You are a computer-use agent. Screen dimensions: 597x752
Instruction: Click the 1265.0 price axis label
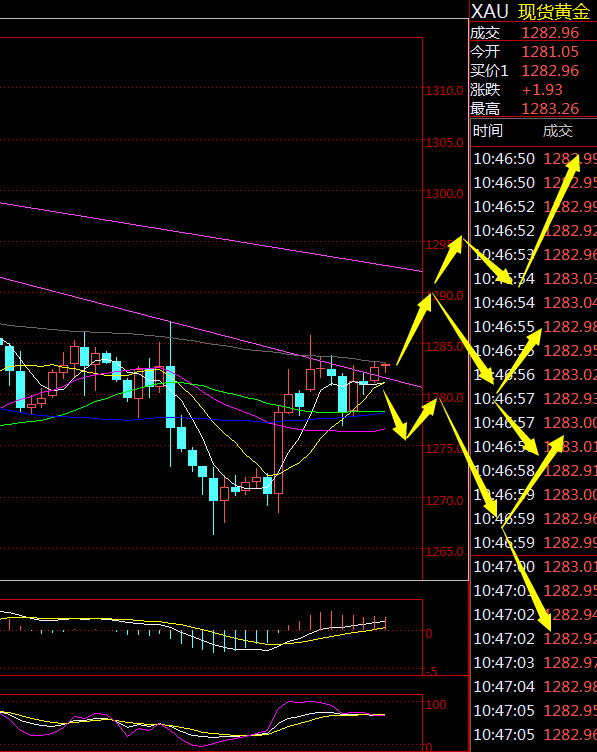coord(444,552)
